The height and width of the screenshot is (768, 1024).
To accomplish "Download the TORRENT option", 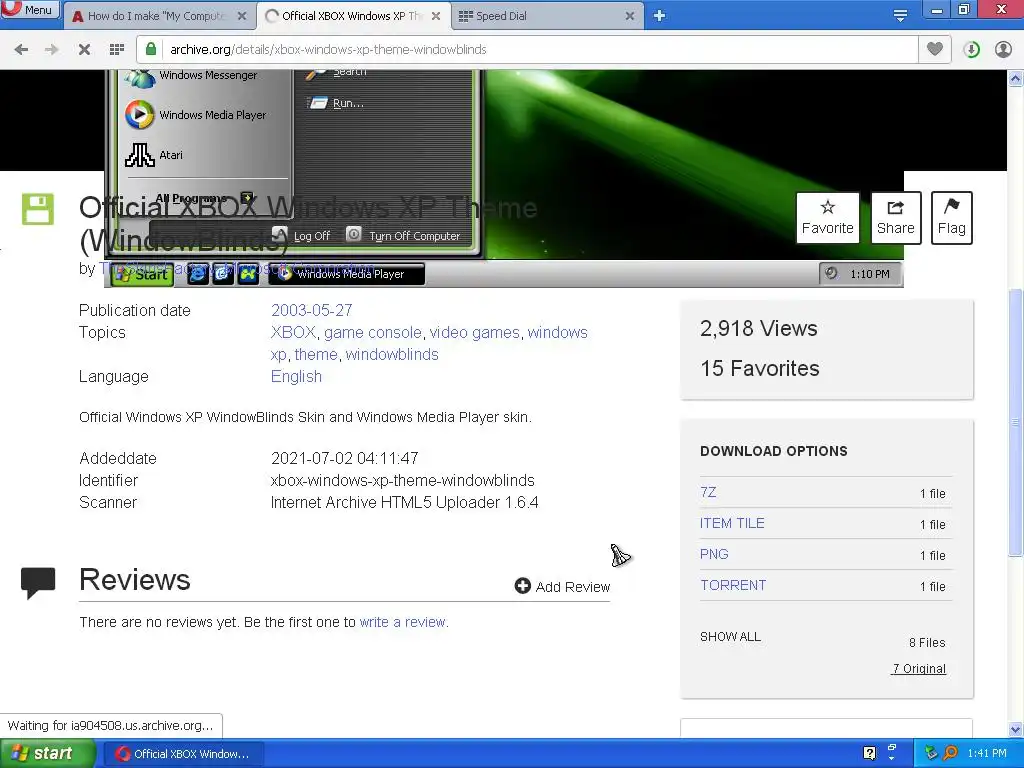I will (733, 585).
